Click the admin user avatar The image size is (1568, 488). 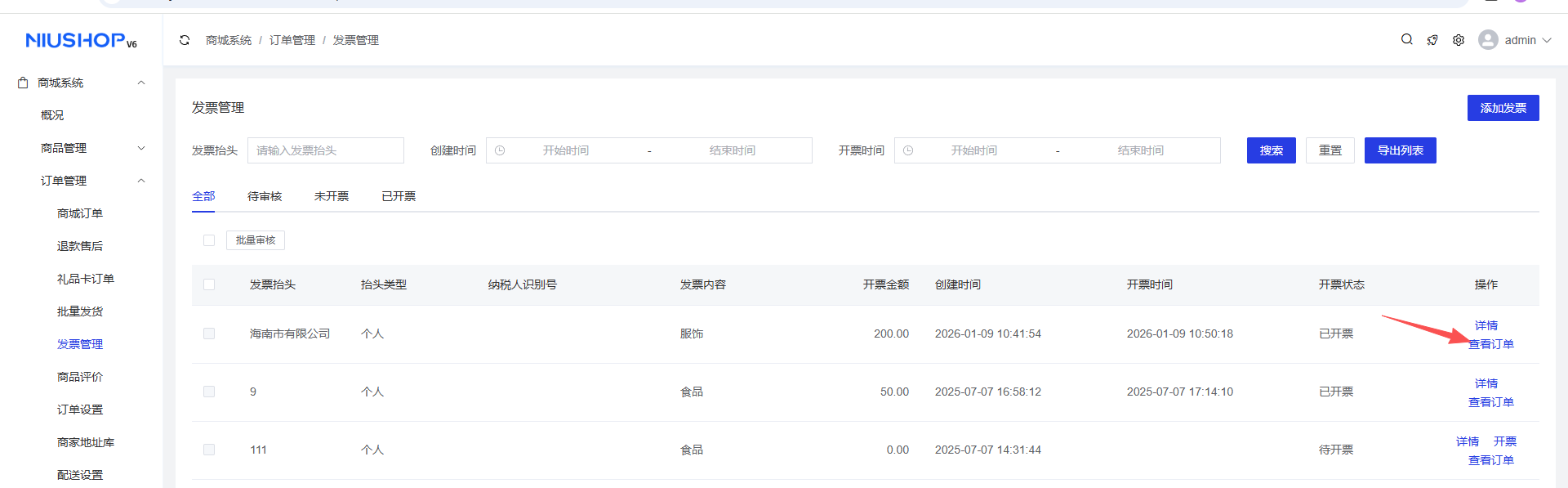[x=1488, y=40]
